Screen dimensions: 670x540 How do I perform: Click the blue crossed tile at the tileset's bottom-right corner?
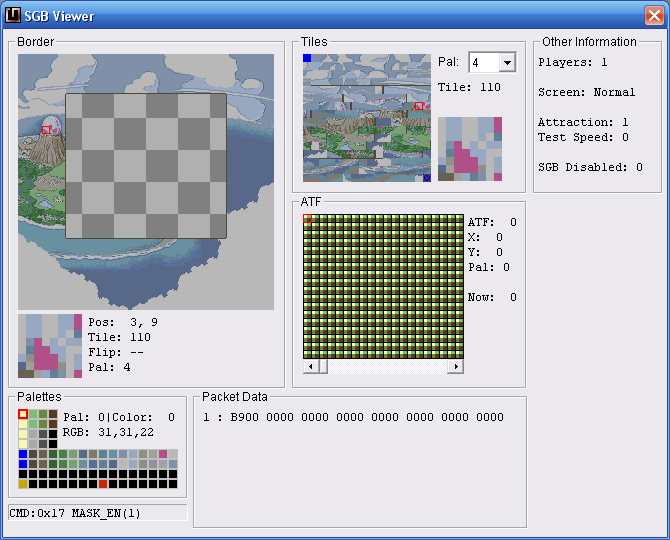click(x=427, y=178)
